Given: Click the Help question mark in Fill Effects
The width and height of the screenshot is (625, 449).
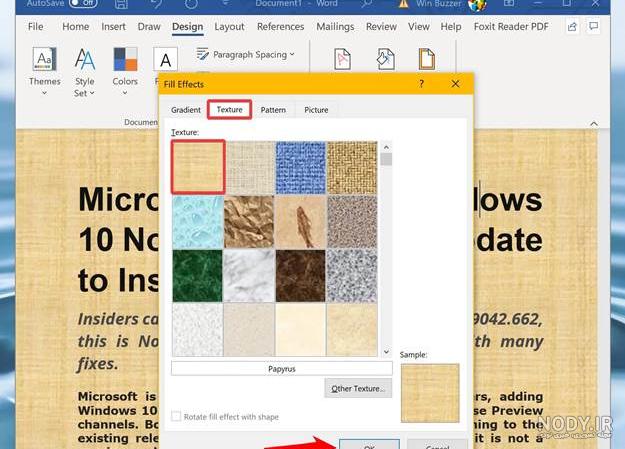Looking at the screenshot, I should [x=421, y=84].
